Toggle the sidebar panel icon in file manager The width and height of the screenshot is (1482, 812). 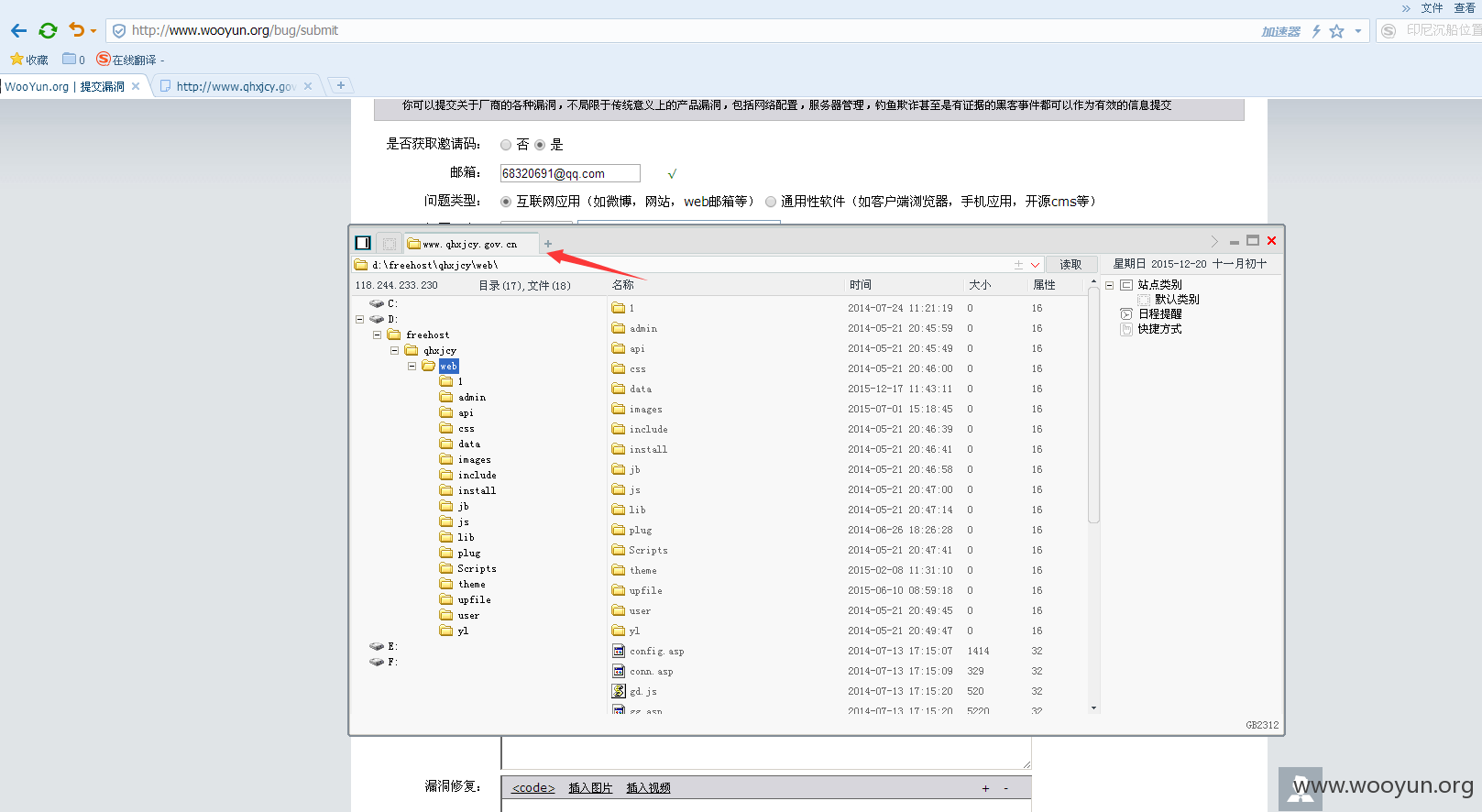point(363,243)
